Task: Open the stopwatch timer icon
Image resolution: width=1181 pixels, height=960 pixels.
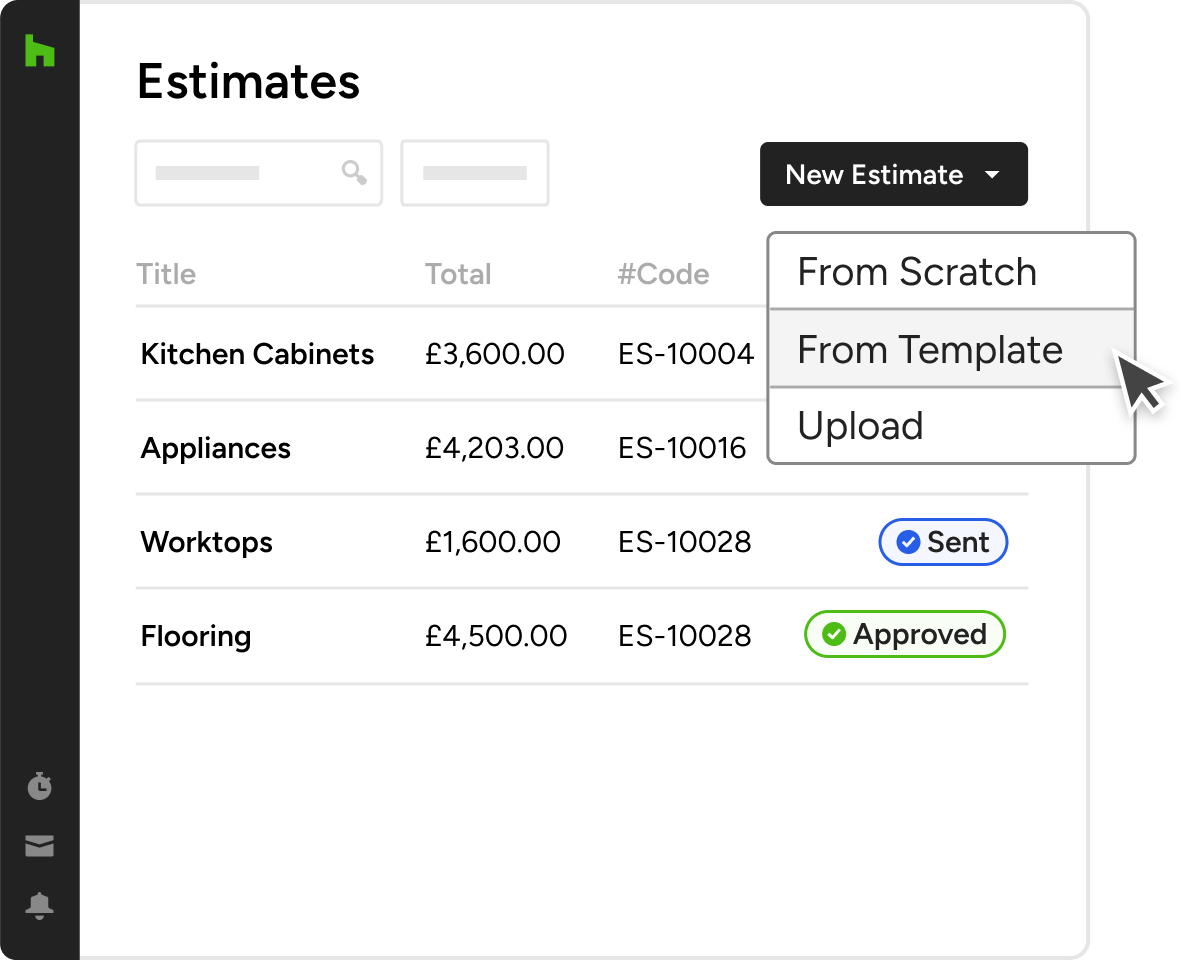Action: 39,786
